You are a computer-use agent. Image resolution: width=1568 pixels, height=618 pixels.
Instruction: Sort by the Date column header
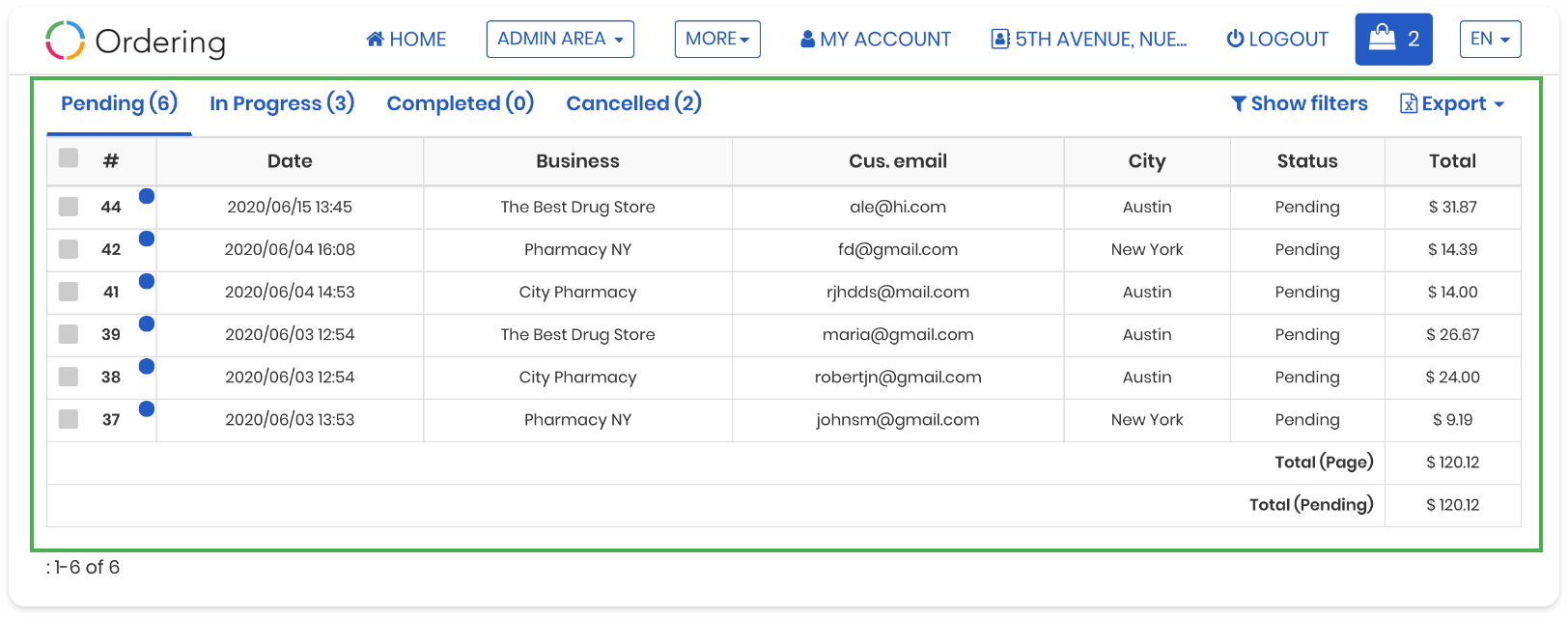coord(290,161)
